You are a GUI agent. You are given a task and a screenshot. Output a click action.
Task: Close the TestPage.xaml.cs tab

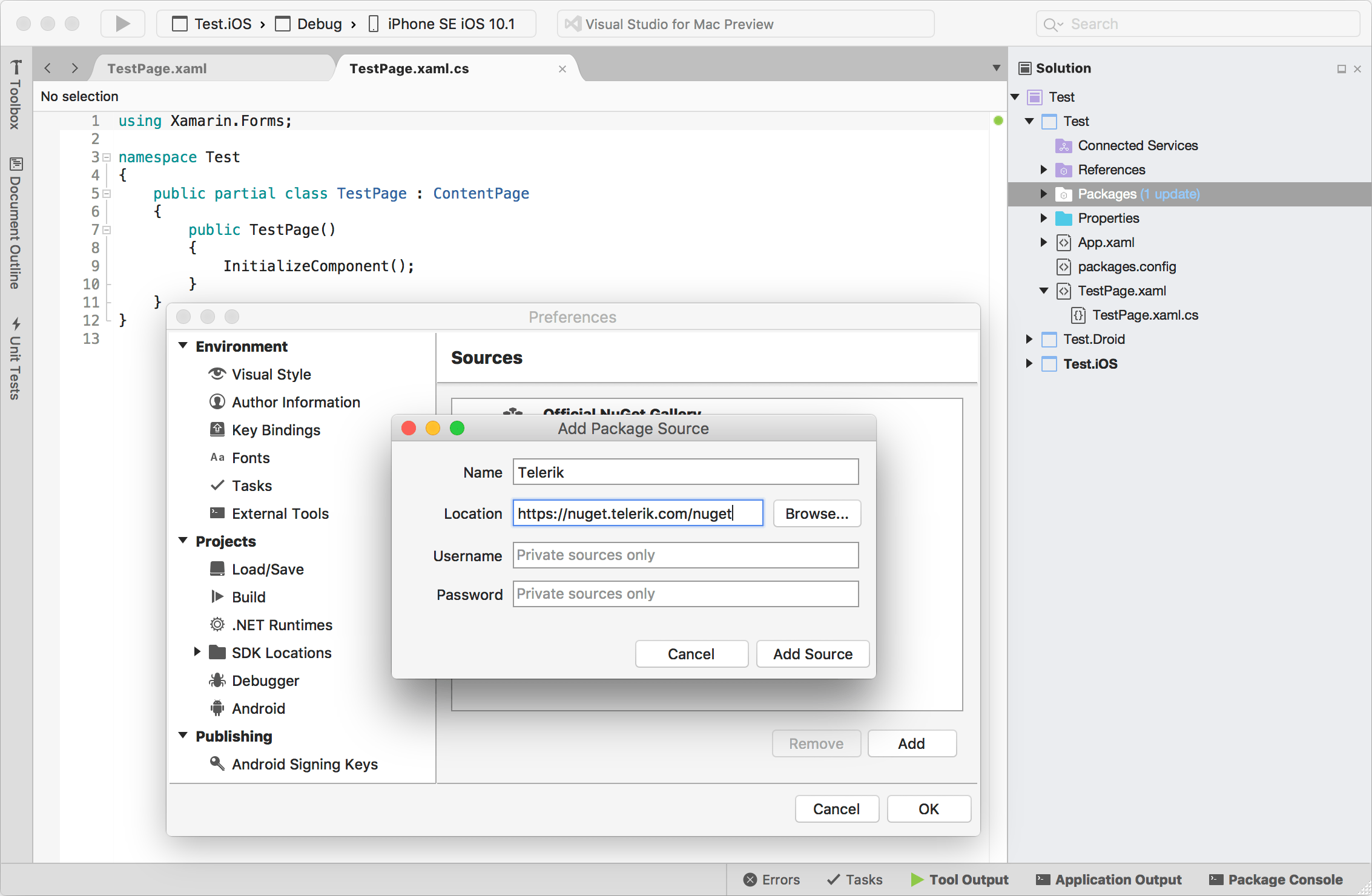pos(562,69)
